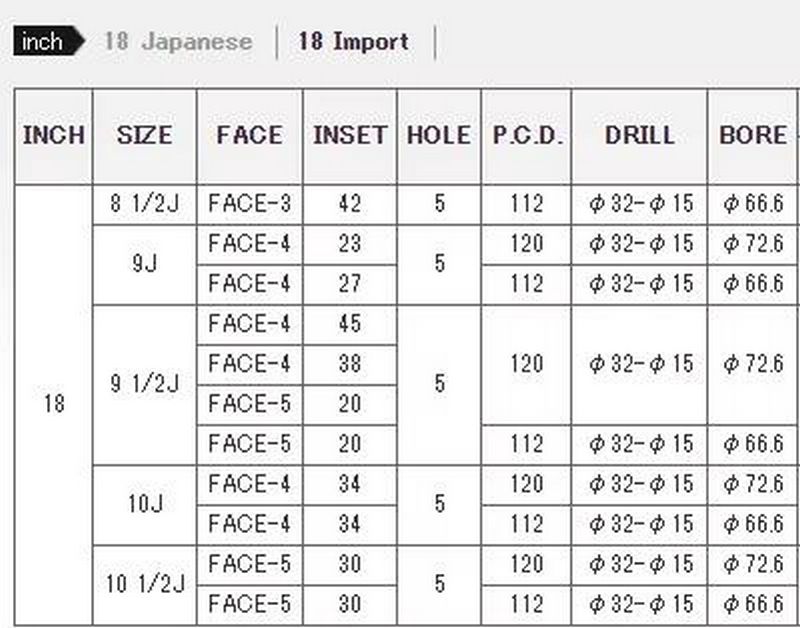Click the 9 1/2J size cell
800x628 pixels.
coord(144,384)
